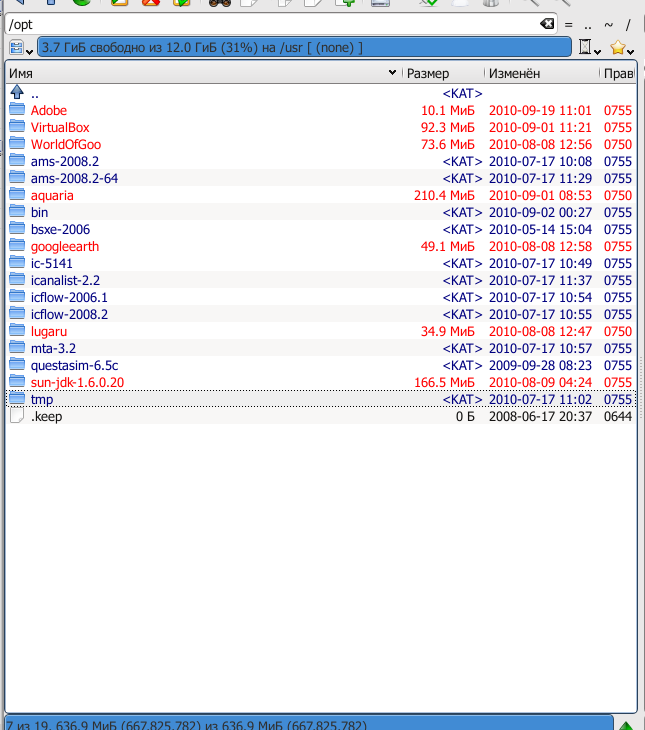Sort by the Имя column header
Viewport: 645px width, 730px height.
(203, 74)
